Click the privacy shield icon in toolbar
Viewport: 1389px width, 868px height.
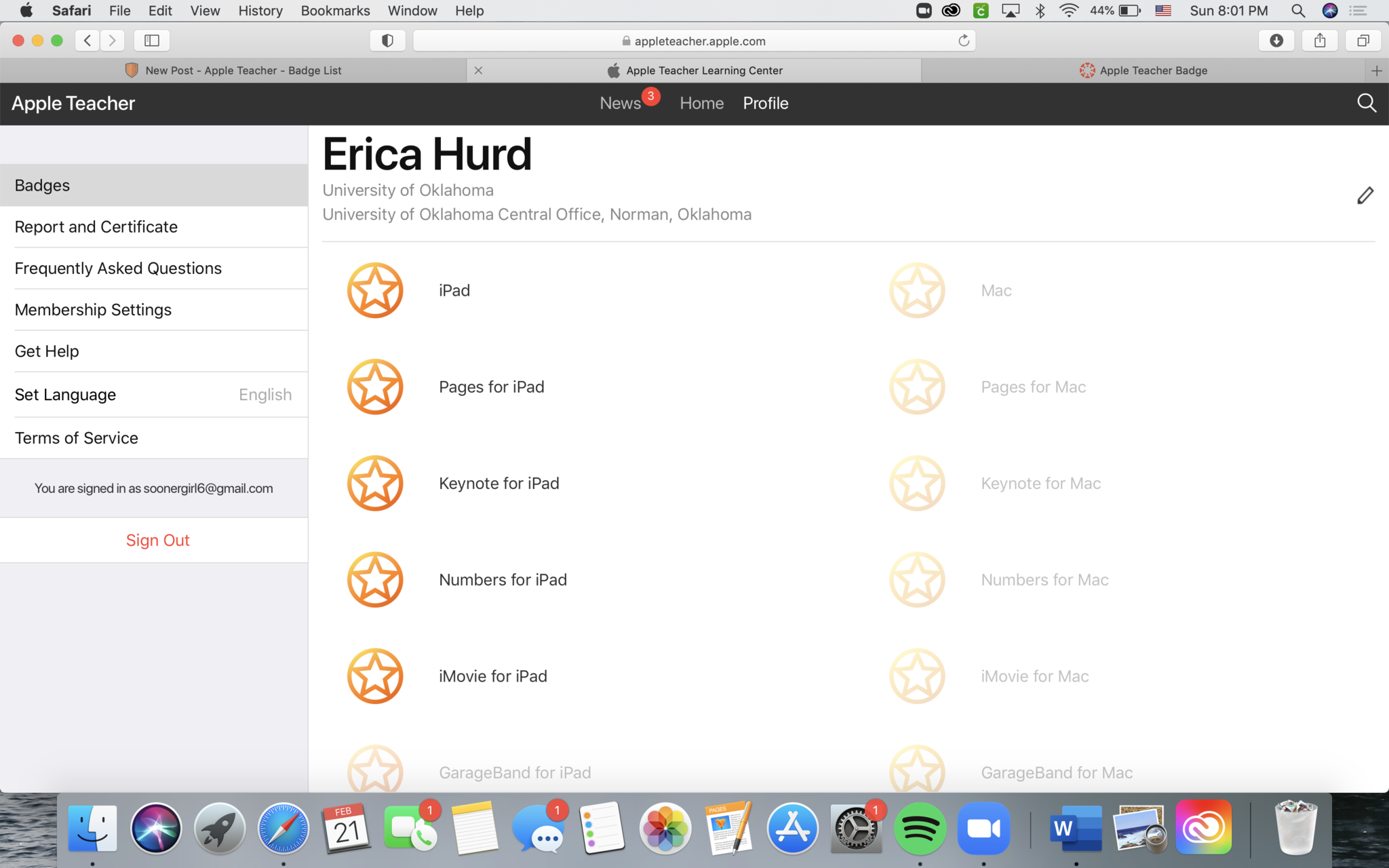click(387, 41)
